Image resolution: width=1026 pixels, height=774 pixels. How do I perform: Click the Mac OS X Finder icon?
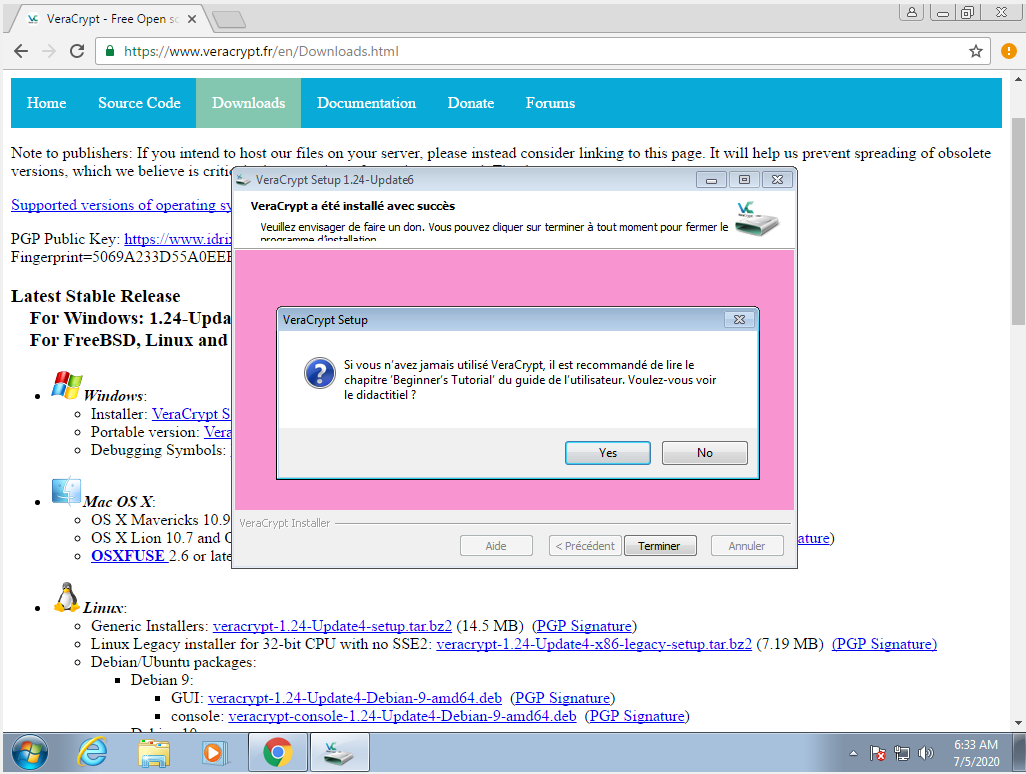click(66, 491)
